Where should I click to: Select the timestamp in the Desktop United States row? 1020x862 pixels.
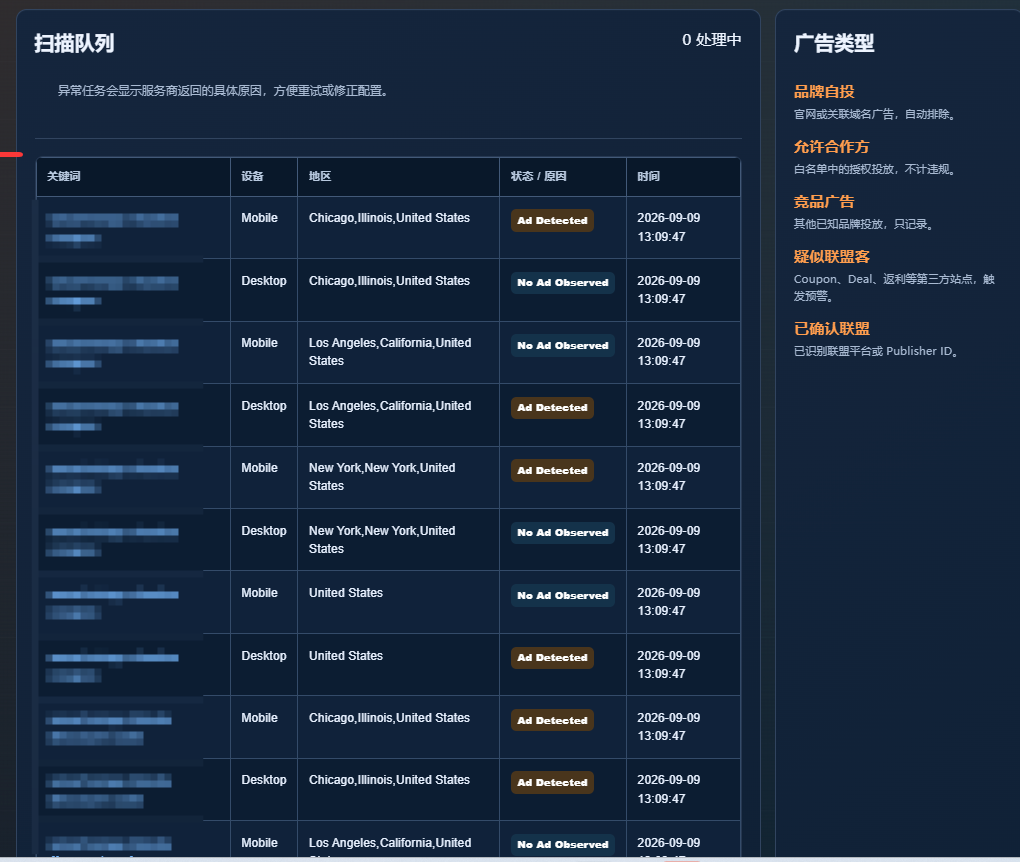[668, 664]
